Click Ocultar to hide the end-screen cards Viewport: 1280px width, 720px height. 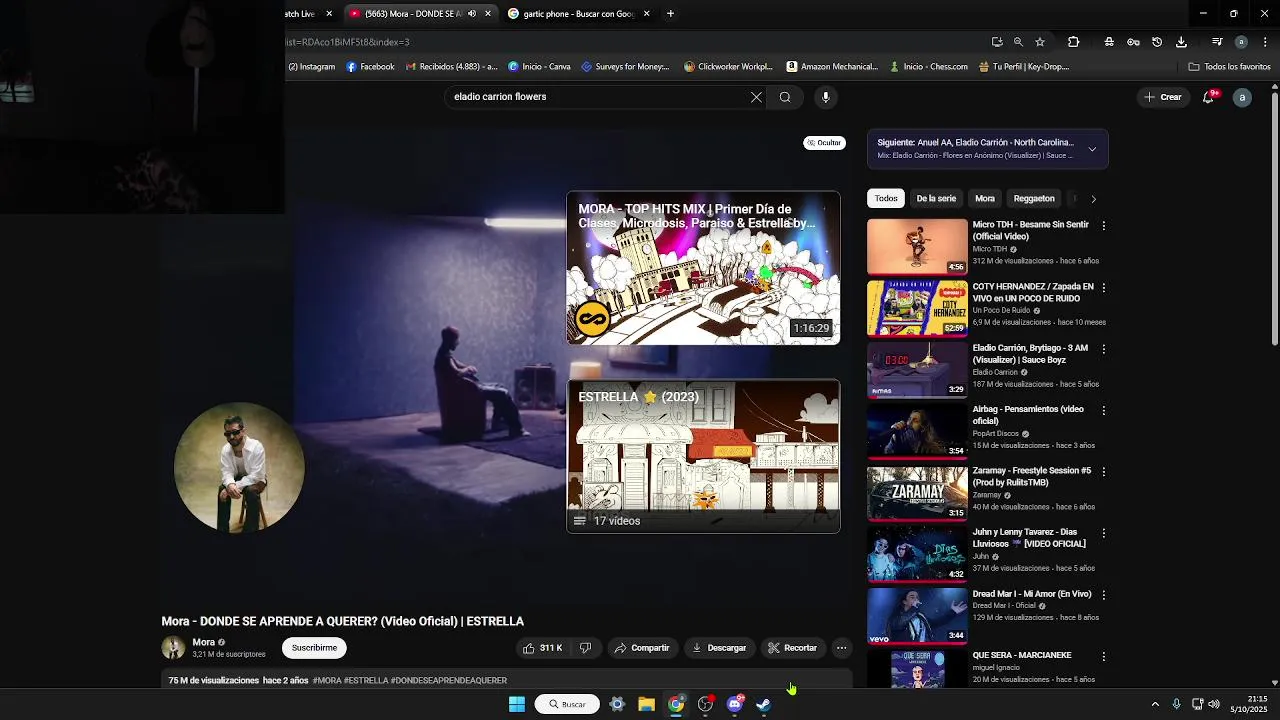coord(824,143)
